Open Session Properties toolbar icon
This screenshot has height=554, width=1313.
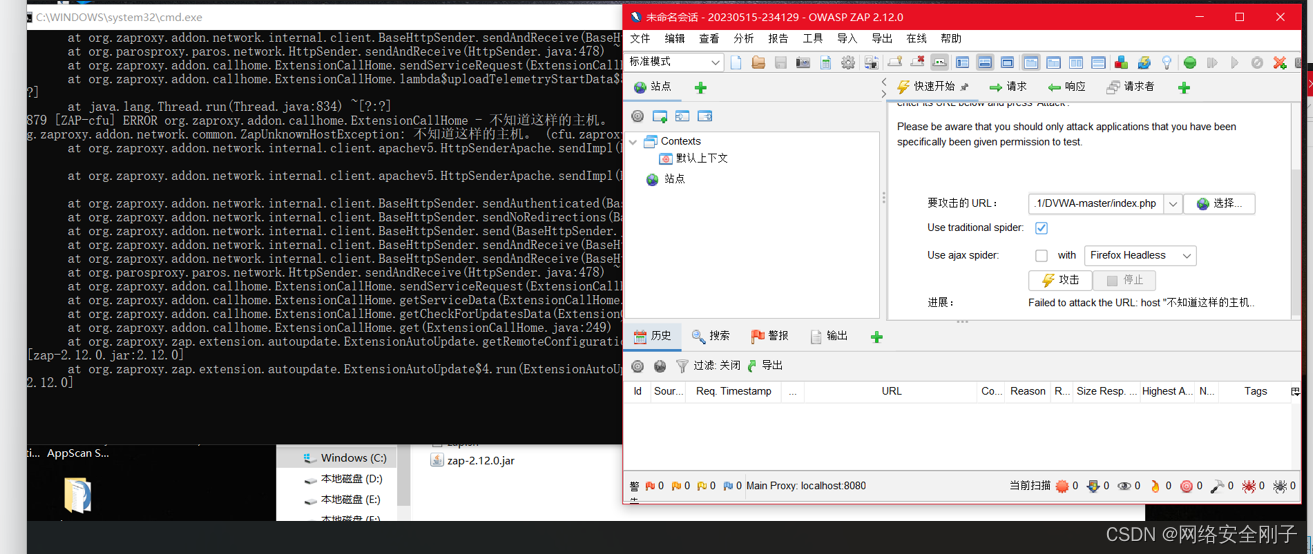pyautogui.click(x=825, y=62)
